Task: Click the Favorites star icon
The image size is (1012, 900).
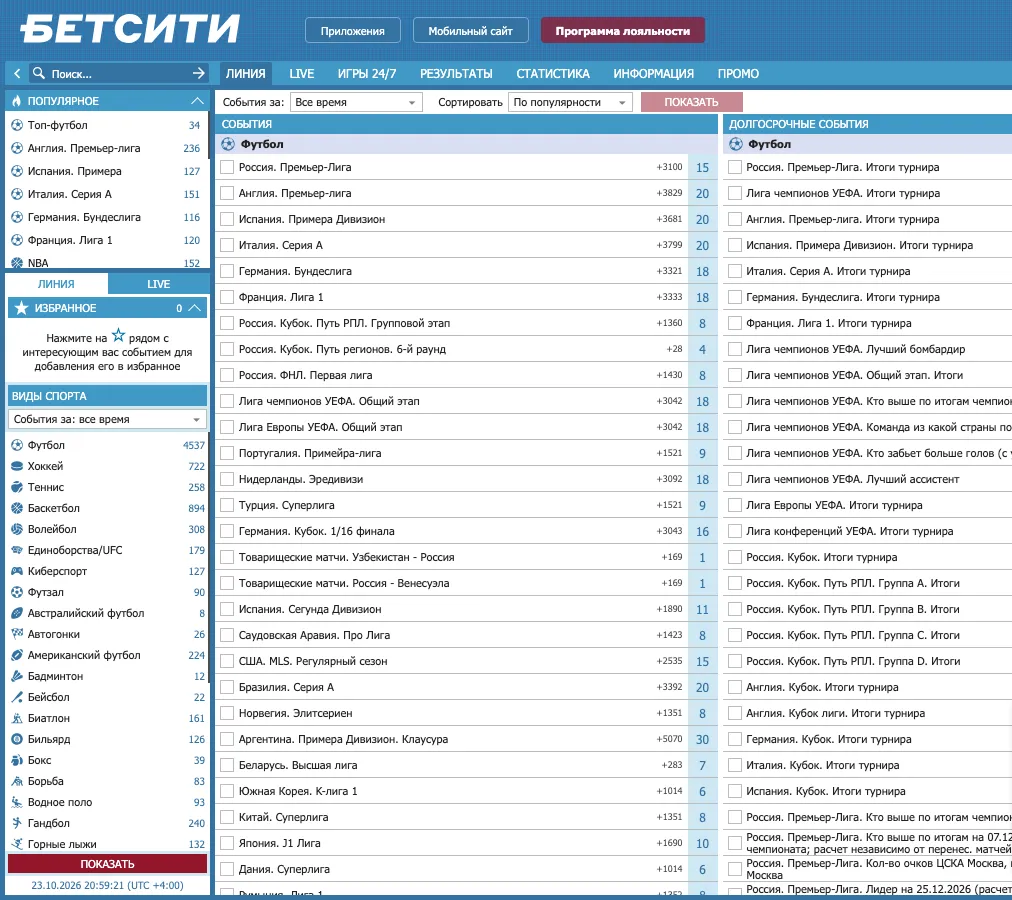Action: click(x=21, y=308)
